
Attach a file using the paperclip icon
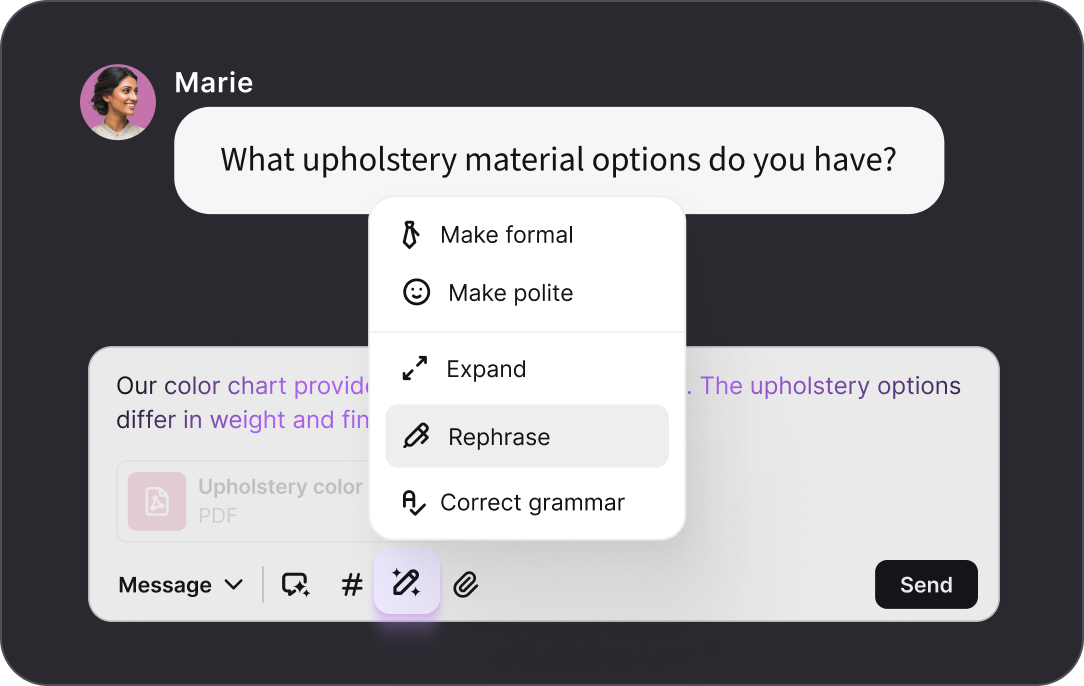465,584
